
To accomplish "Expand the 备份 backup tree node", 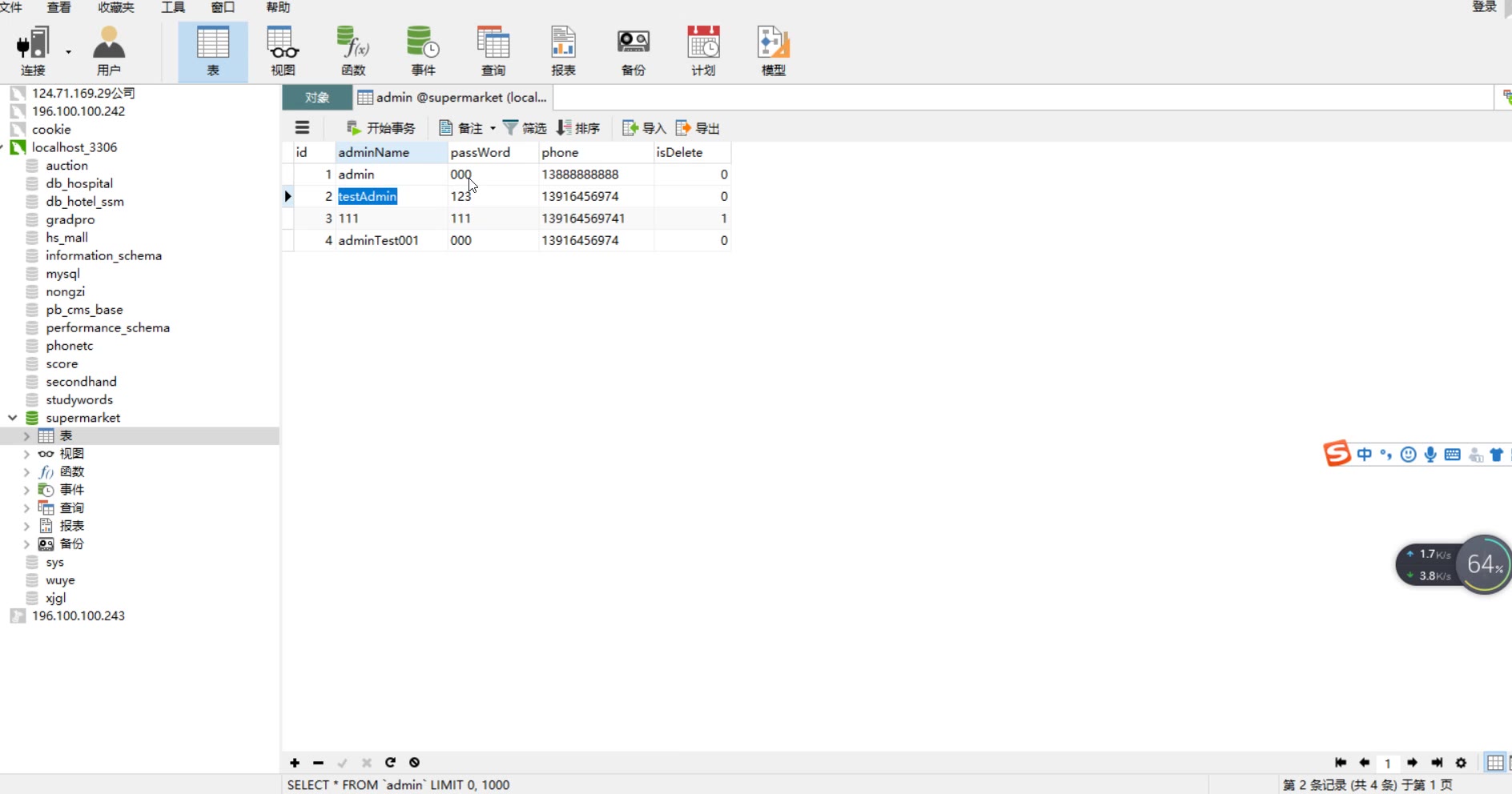I will coord(26,544).
